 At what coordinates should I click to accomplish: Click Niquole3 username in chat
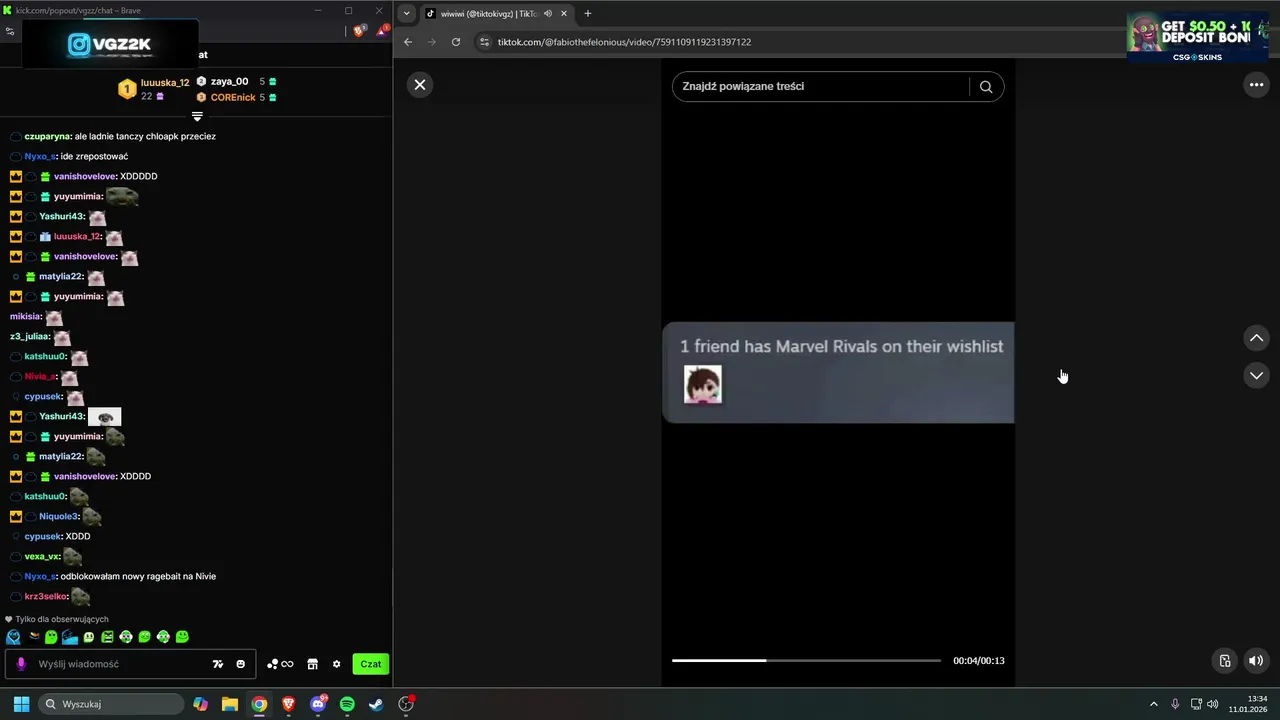58,516
